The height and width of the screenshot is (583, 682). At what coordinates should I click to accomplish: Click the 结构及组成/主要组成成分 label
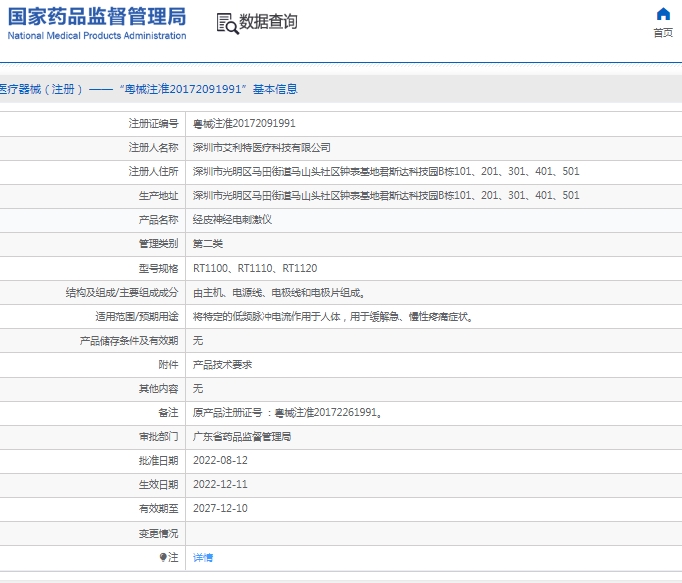click(x=122, y=293)
